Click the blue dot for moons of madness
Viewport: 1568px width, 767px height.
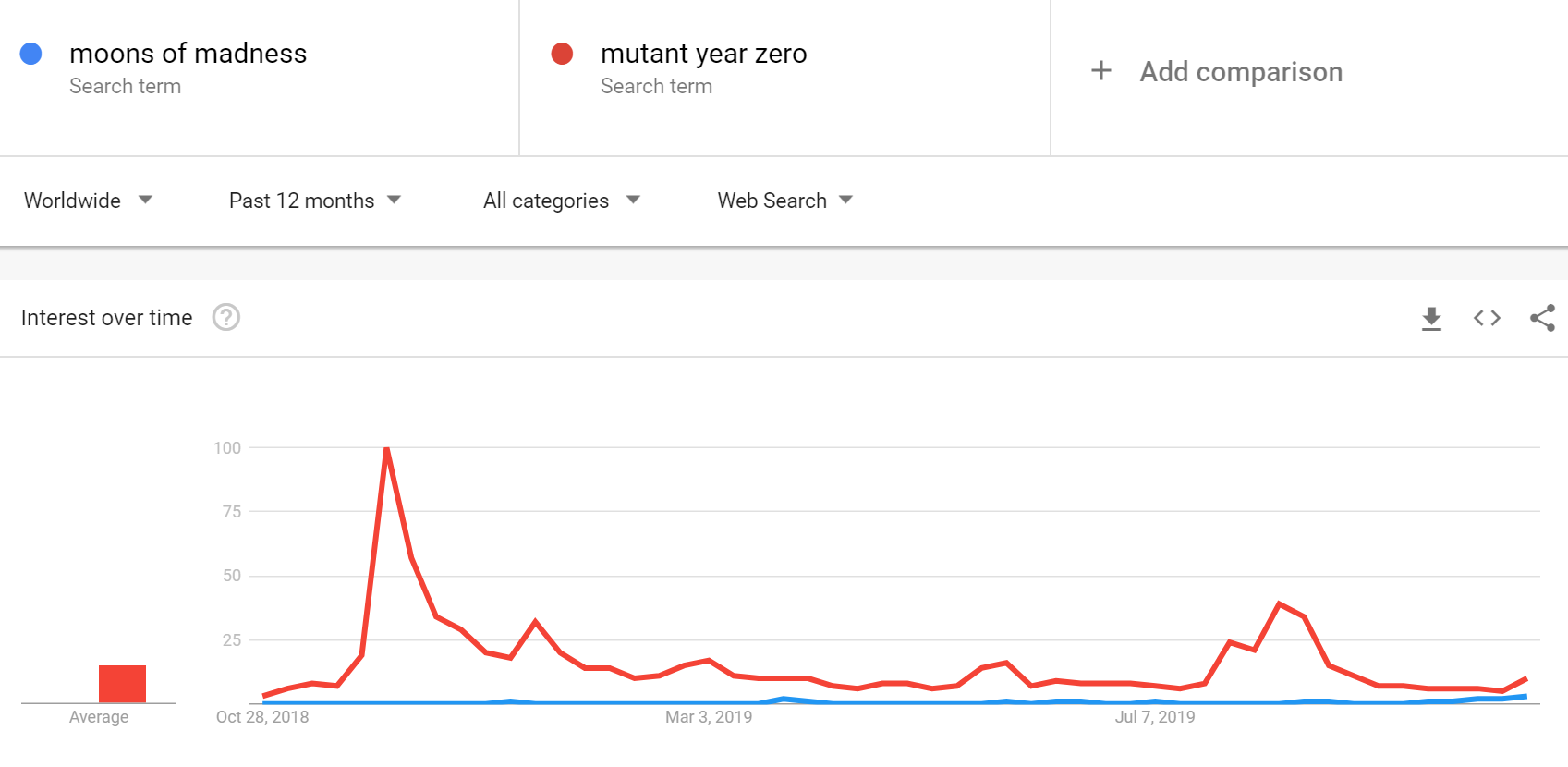coord(30,54)
